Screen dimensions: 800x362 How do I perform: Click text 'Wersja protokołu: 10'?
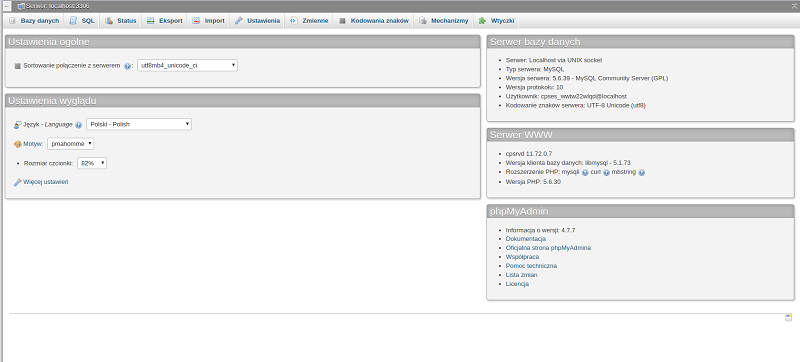pyautogui.click(x=534, y=88)
